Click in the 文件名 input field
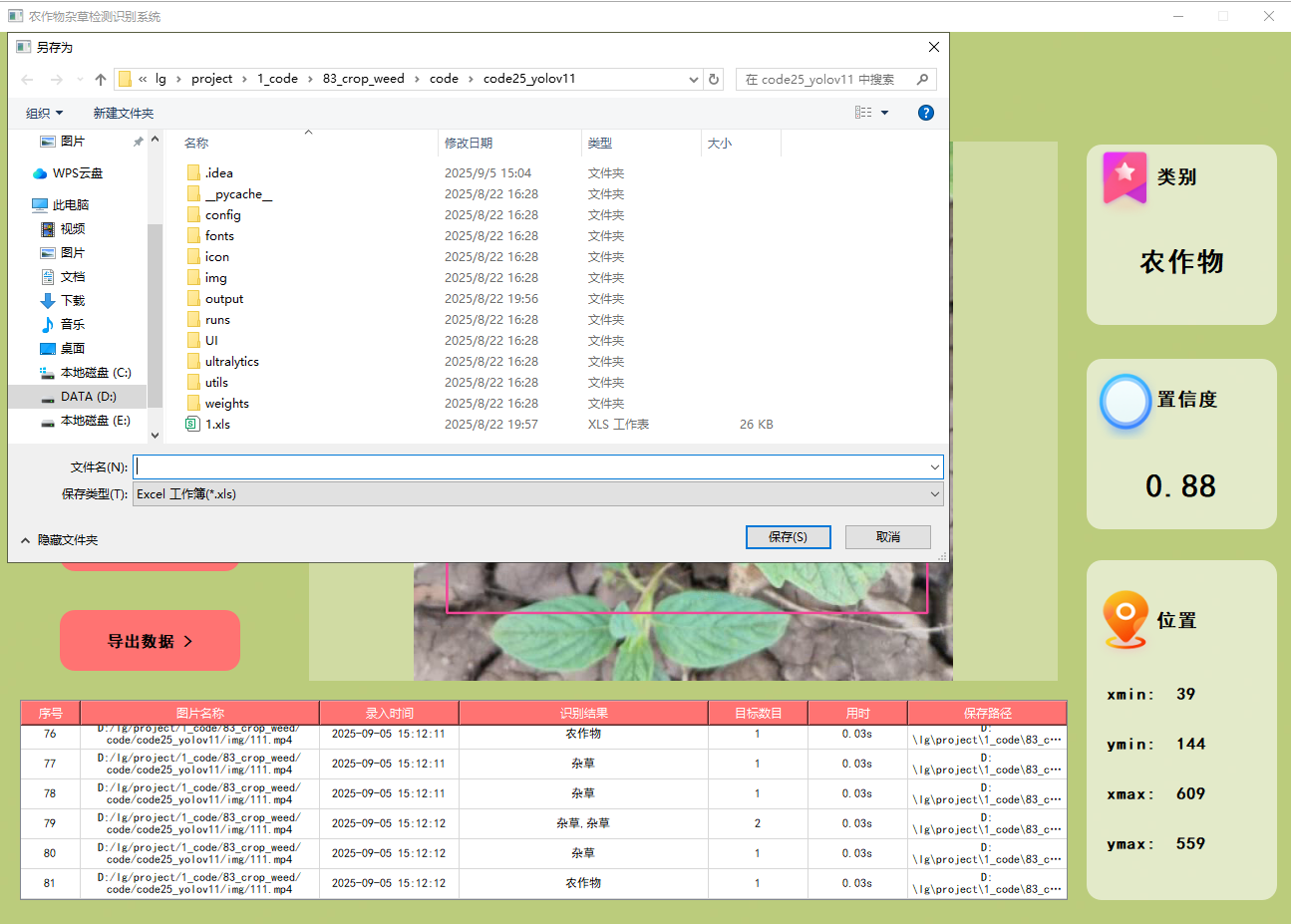This screenshot has height=924, width=1291. (530, 466)
